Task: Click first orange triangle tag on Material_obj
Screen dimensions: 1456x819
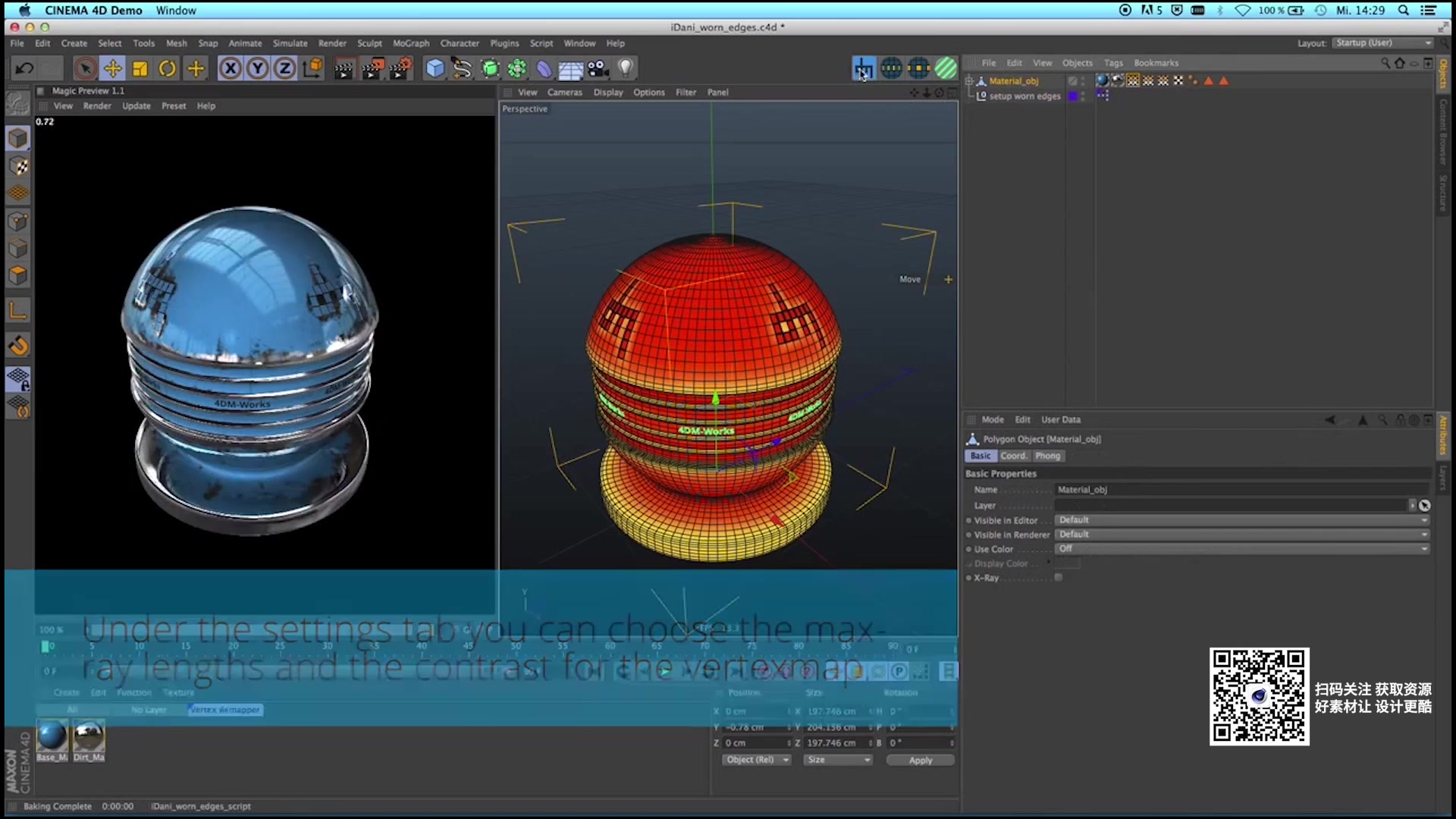Action: (x=1209, y=80)
